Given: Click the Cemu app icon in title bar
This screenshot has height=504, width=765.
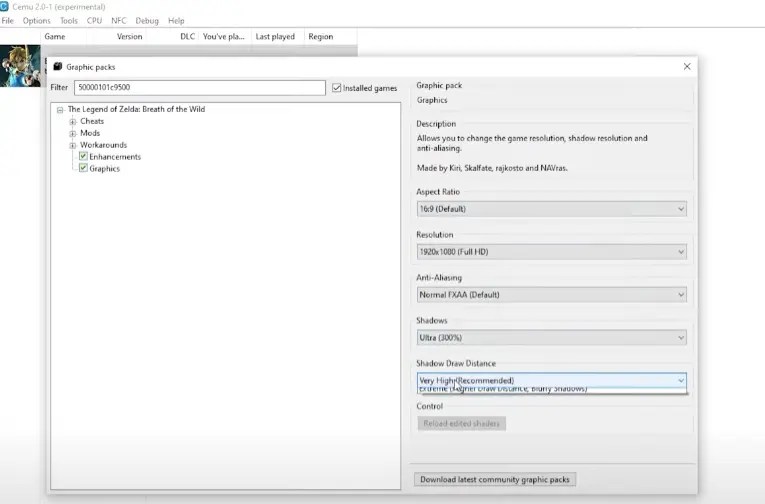Looking at the screenshot, I should coord(4,6).
